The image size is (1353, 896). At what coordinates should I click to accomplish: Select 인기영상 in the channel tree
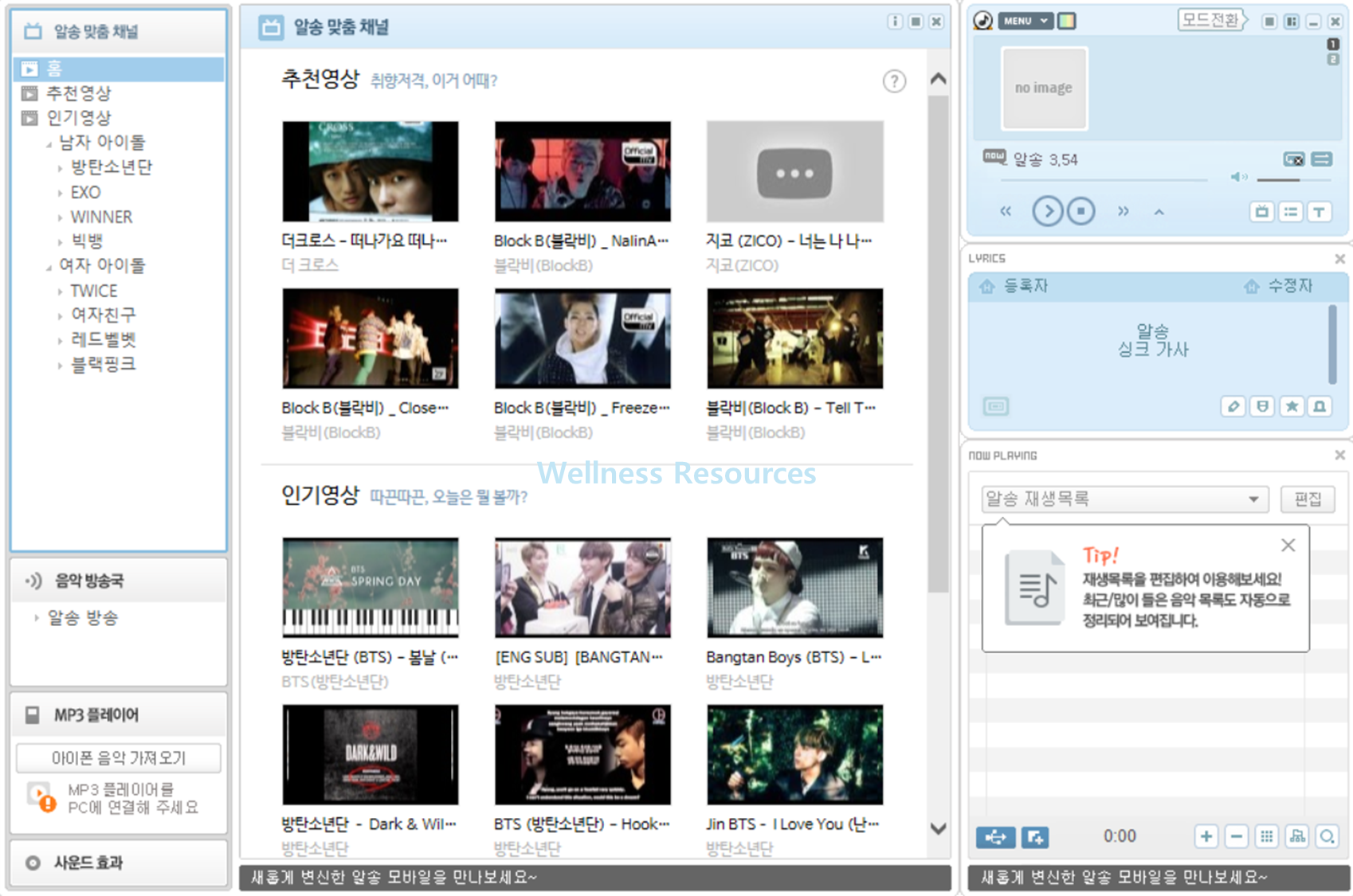[x=79, y=118]
